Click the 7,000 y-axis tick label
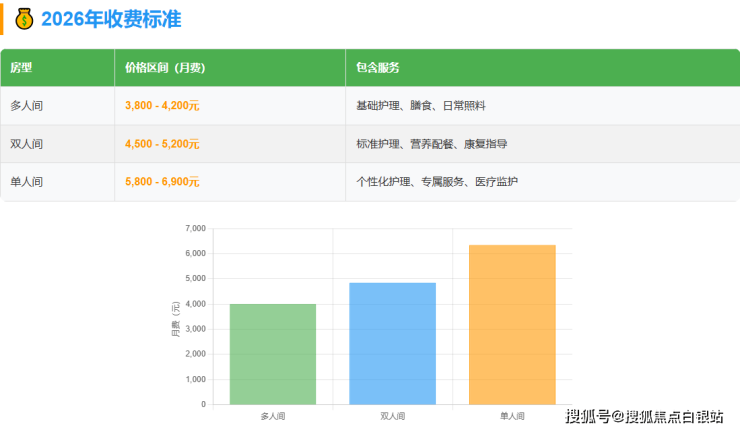The height and width of the screenshot is (432, 740). point(195,229)
